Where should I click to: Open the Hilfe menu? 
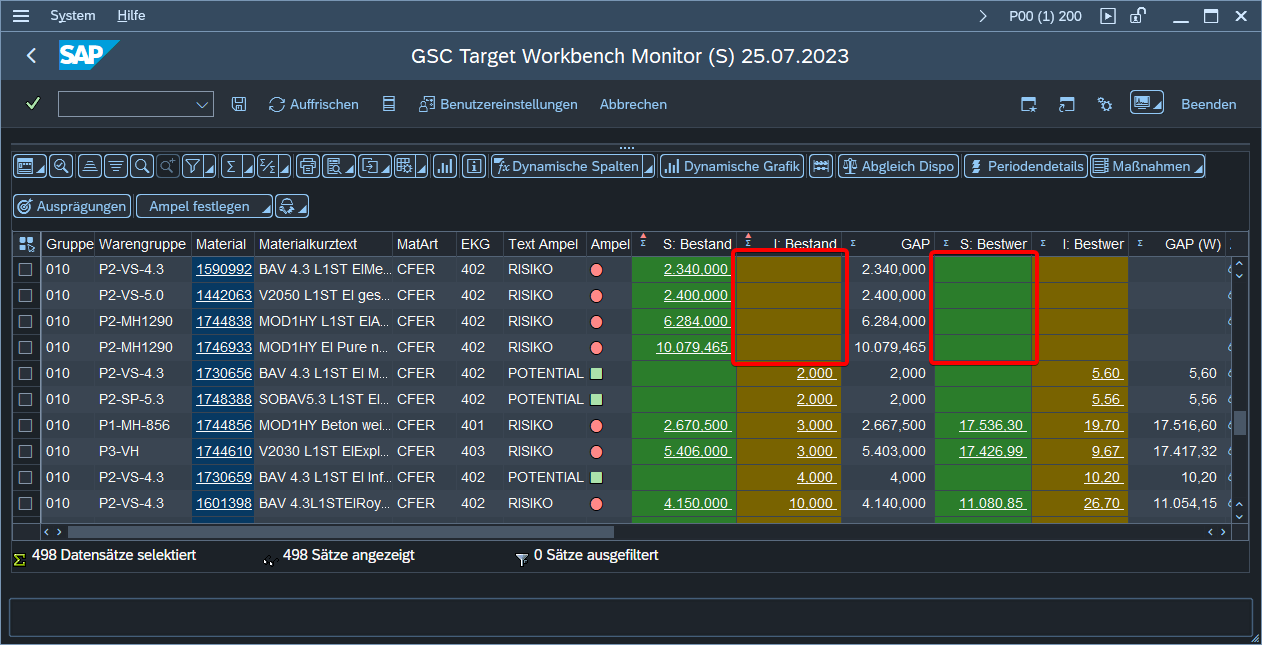[131, 16]
